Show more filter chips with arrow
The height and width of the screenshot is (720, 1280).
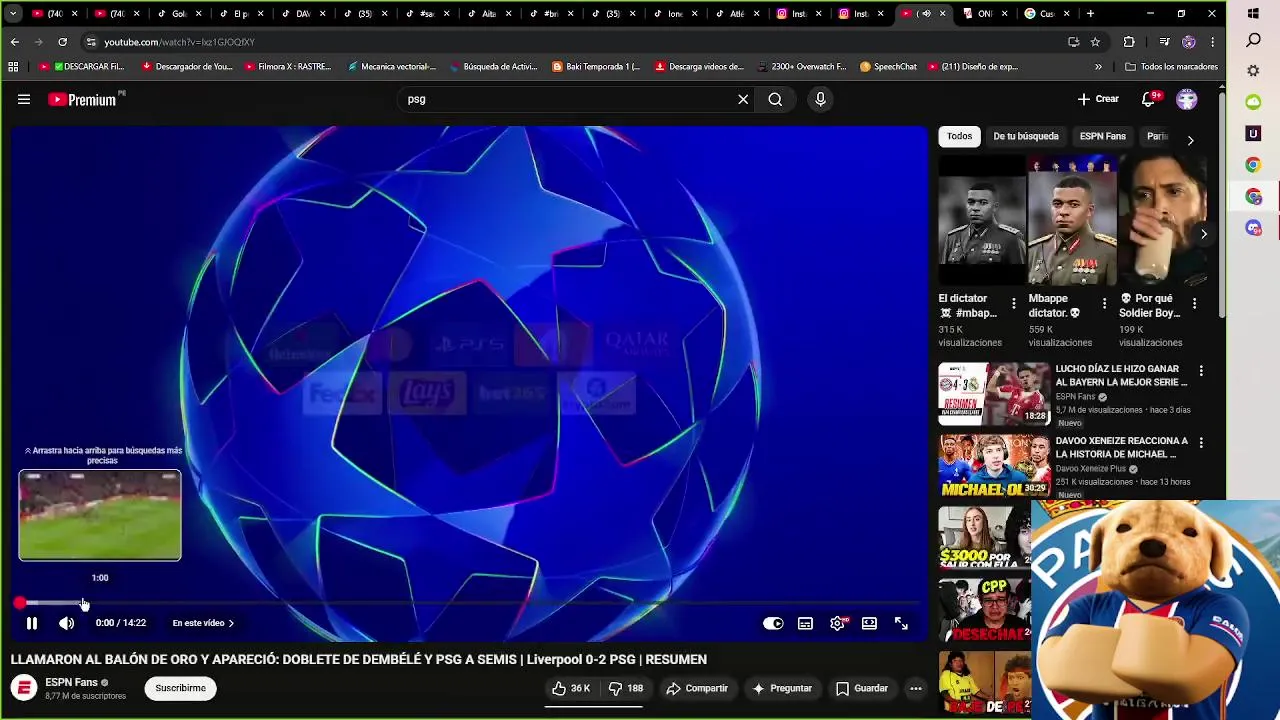click(1190, 140)
